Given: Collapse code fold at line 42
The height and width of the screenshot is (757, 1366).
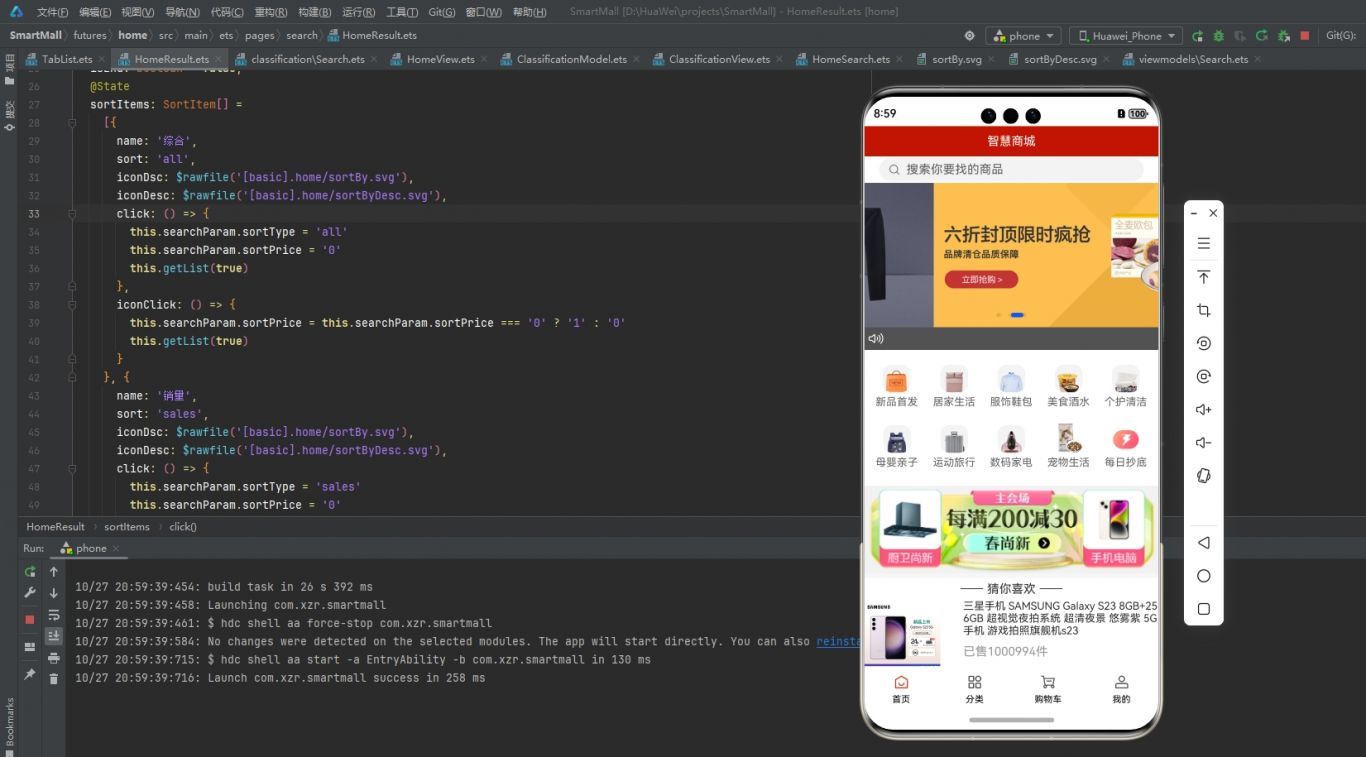Looking at the screenshot, I should click(72, 377).
